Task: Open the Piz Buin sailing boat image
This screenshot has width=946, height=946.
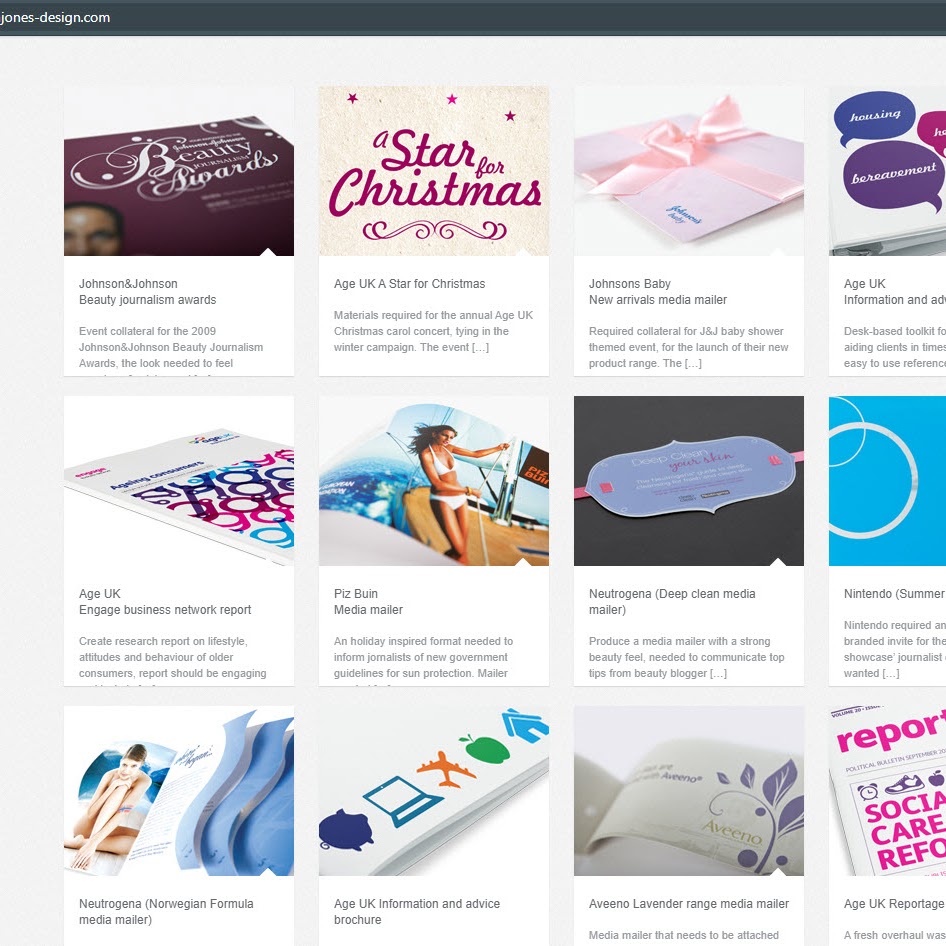Action: tap(434, 481)
